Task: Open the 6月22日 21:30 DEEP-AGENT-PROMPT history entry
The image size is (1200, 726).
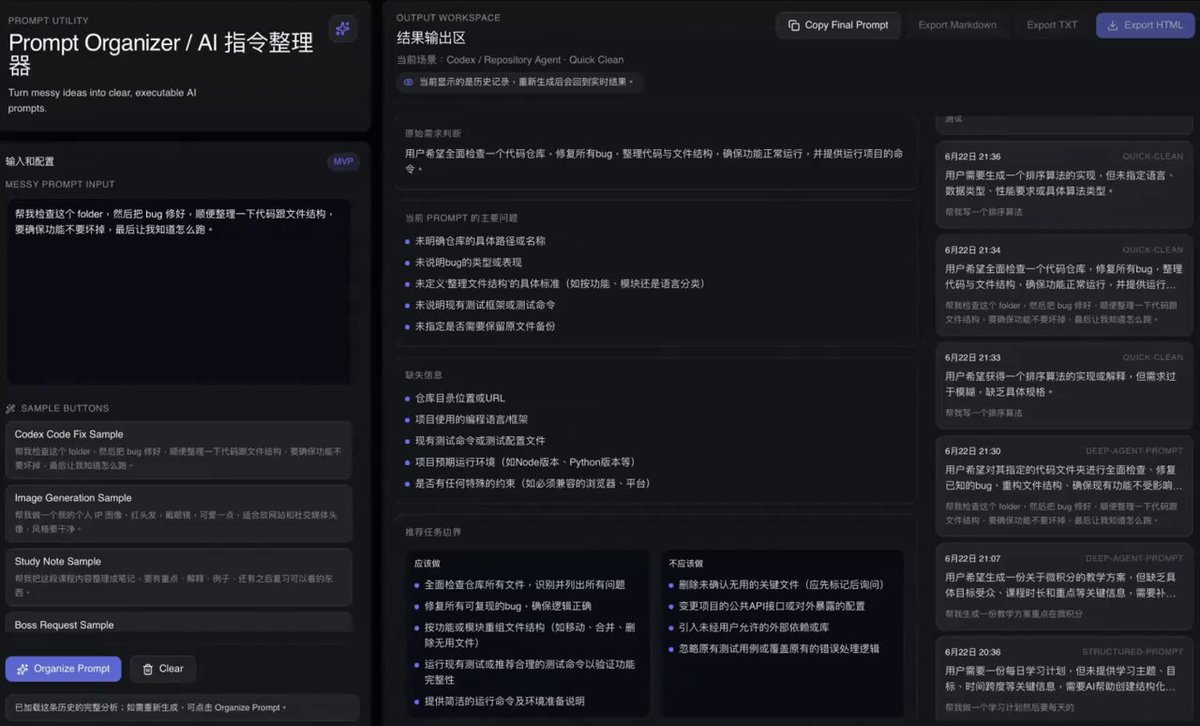Action: click(1064, 485)
